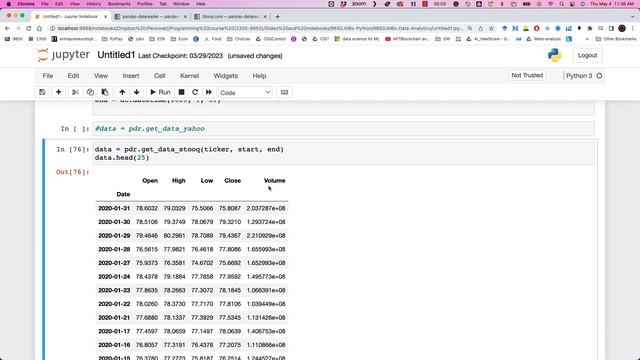The width and height of the screenshot is (640, 360).
Task: Save notebook with the floppy disk icon
Action: click(x=42, y=92)
